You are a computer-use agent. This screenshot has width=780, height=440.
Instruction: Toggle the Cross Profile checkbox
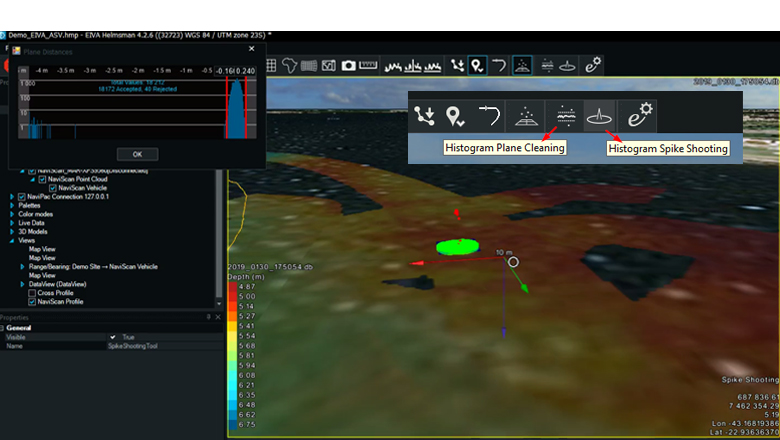(32, 292)
